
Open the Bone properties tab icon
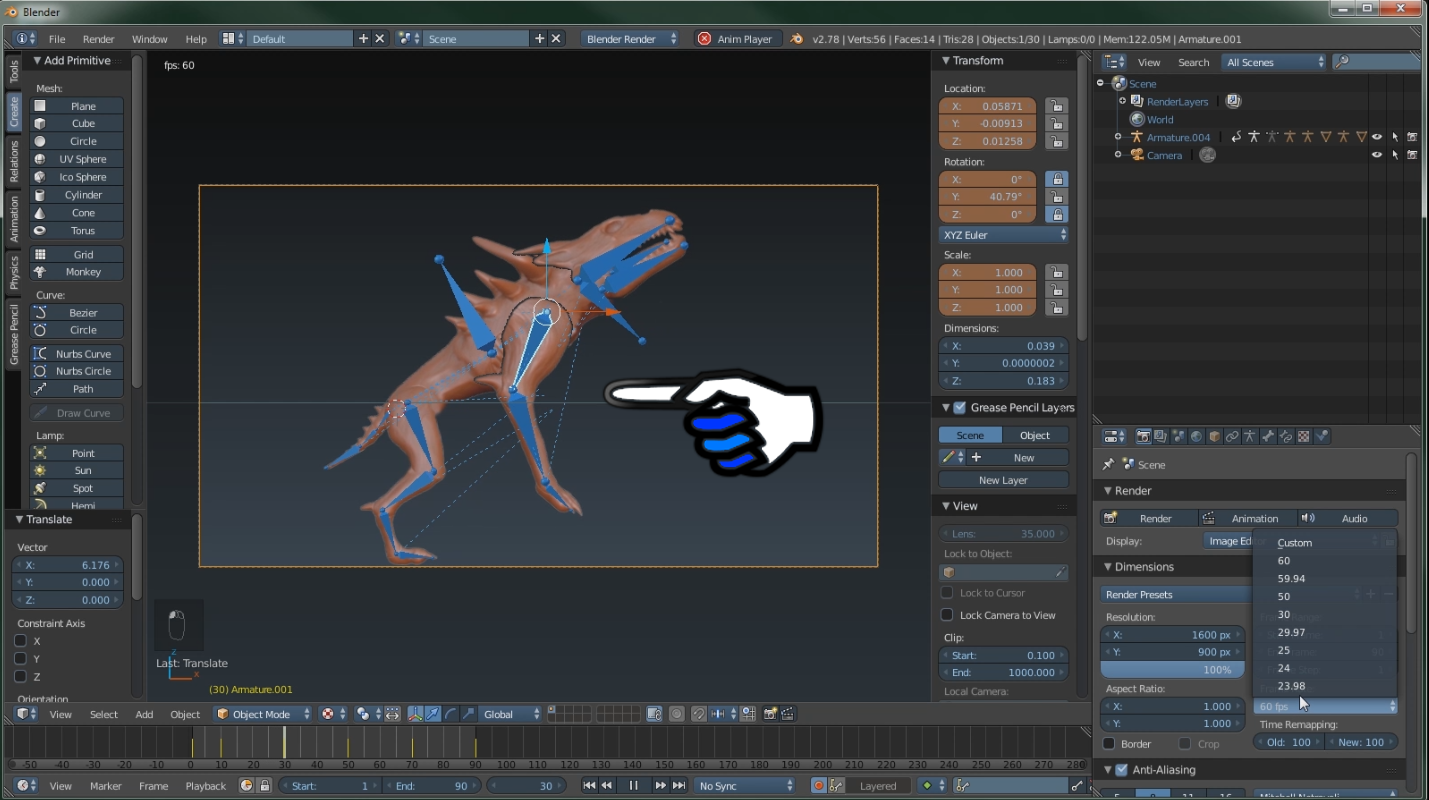(1268, 437)
